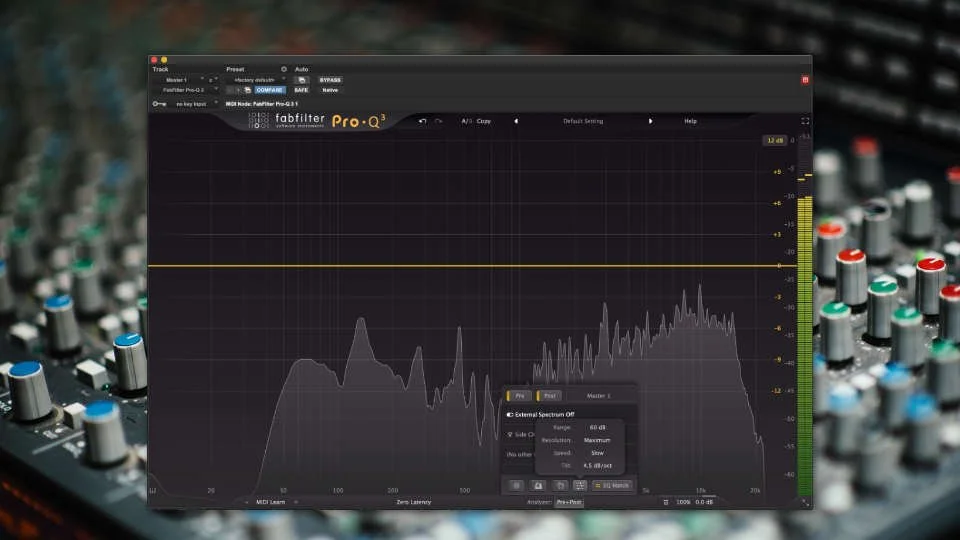Open the Help menu
Viewport: 960px width, 540px height.
(x=691, y=121)
